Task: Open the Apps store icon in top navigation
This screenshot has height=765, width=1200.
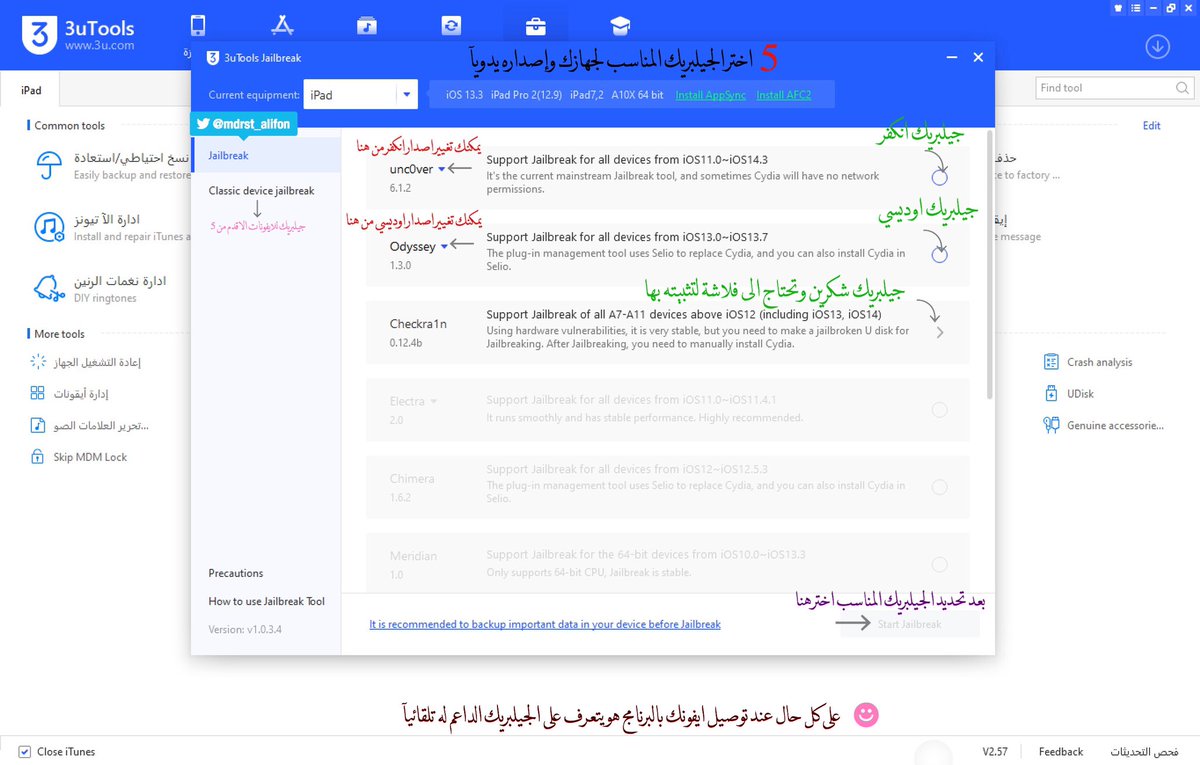Action: [x=281, y=25]
